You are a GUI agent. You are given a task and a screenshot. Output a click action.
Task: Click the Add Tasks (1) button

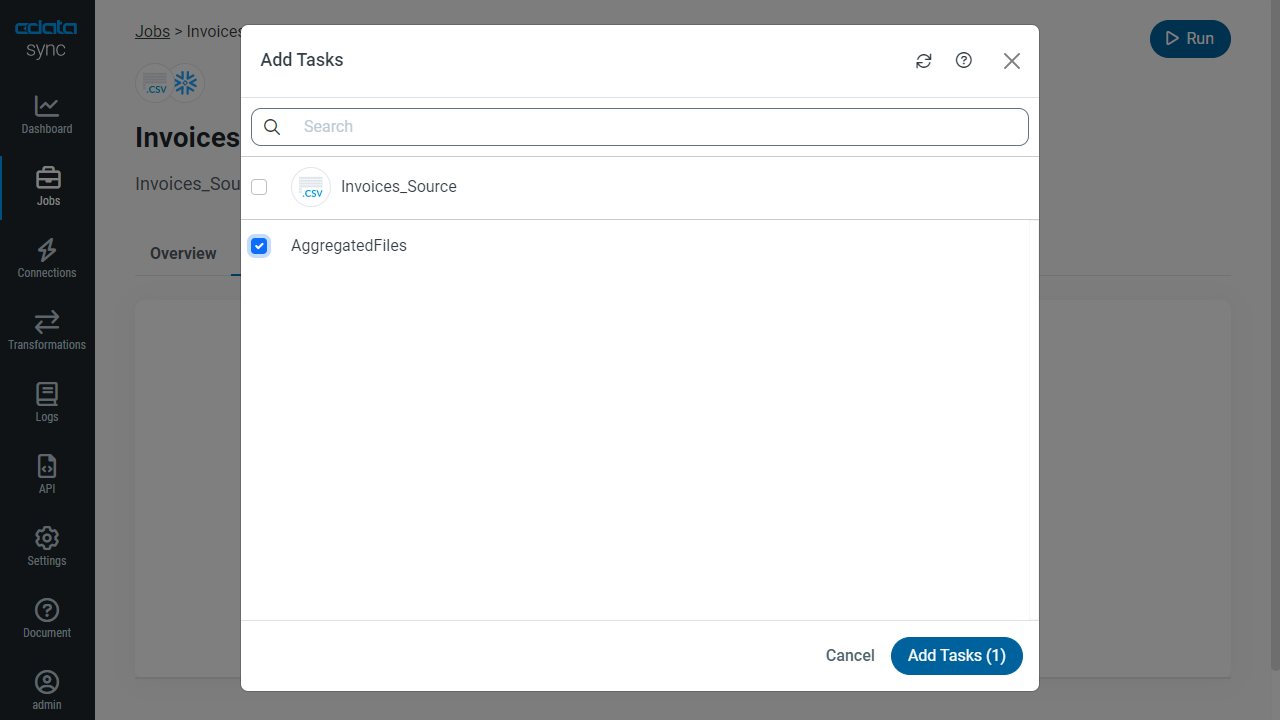pyautogui.click(x=956, y=656)
